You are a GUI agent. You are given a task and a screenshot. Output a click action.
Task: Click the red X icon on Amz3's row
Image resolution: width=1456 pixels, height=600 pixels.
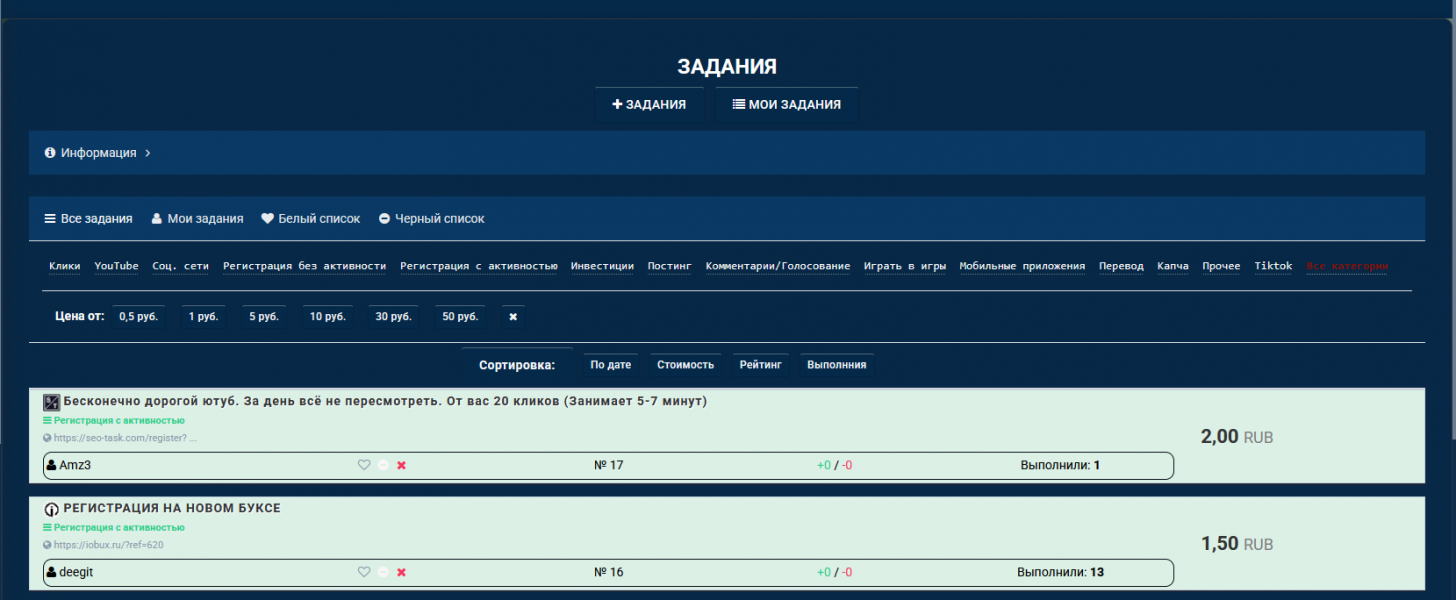tap(400, 464)
